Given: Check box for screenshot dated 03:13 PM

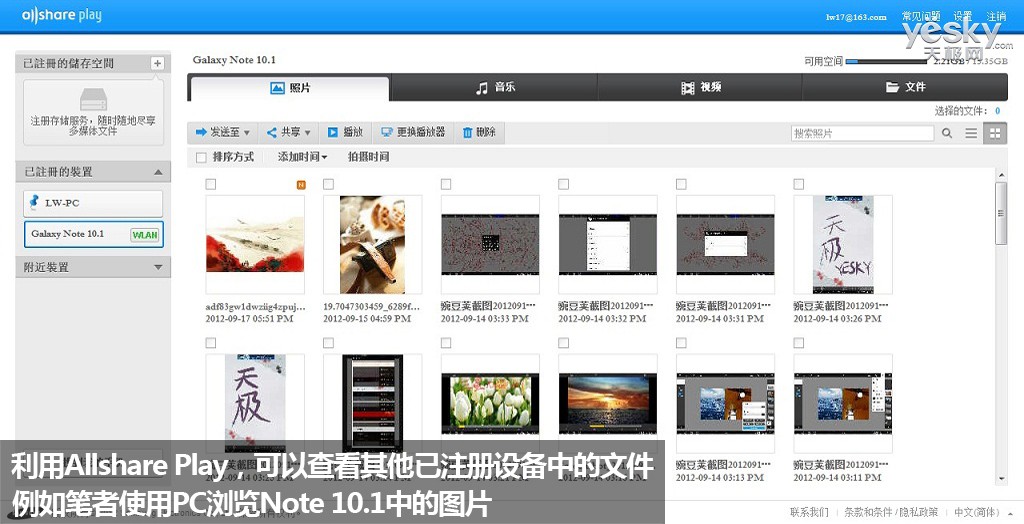Looking at the screenshot, I should point(681,343).
